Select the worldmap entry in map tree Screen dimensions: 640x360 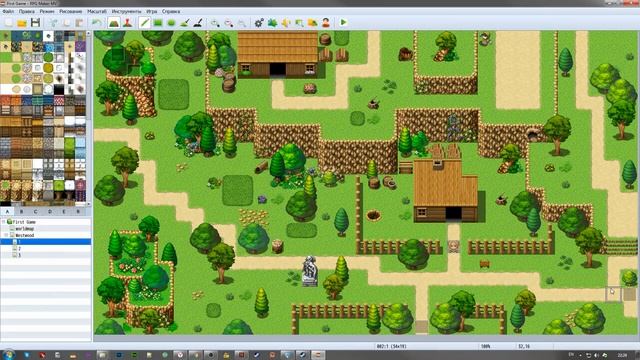24,229
